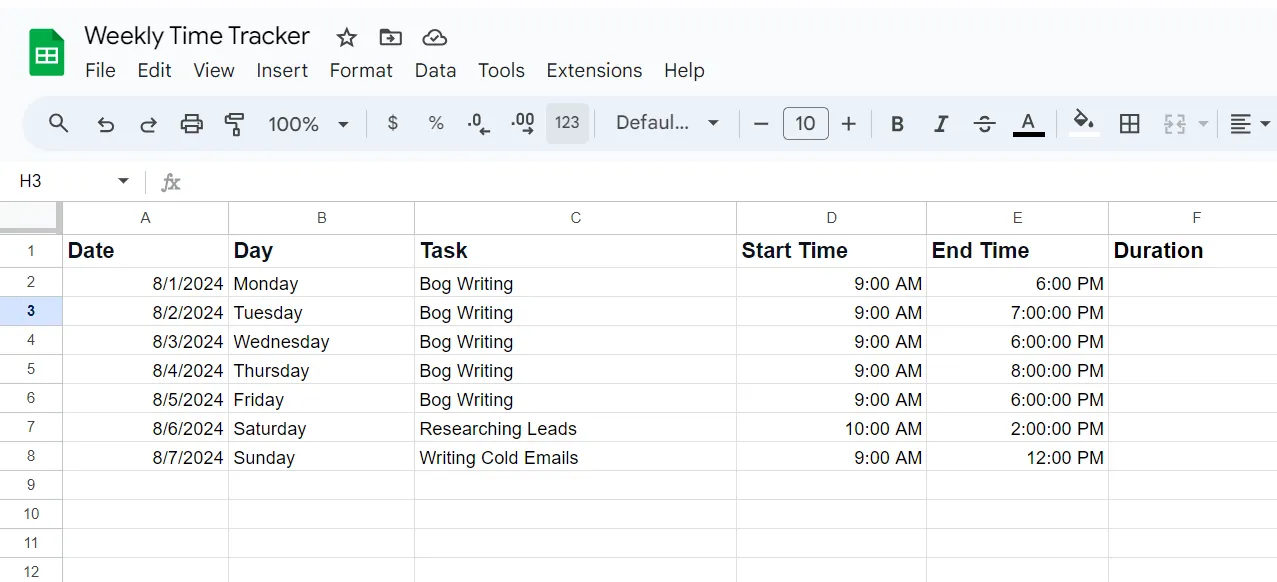1277x582 pixels.
Task: Activate the paint format tool
Action: coord(234,124)
